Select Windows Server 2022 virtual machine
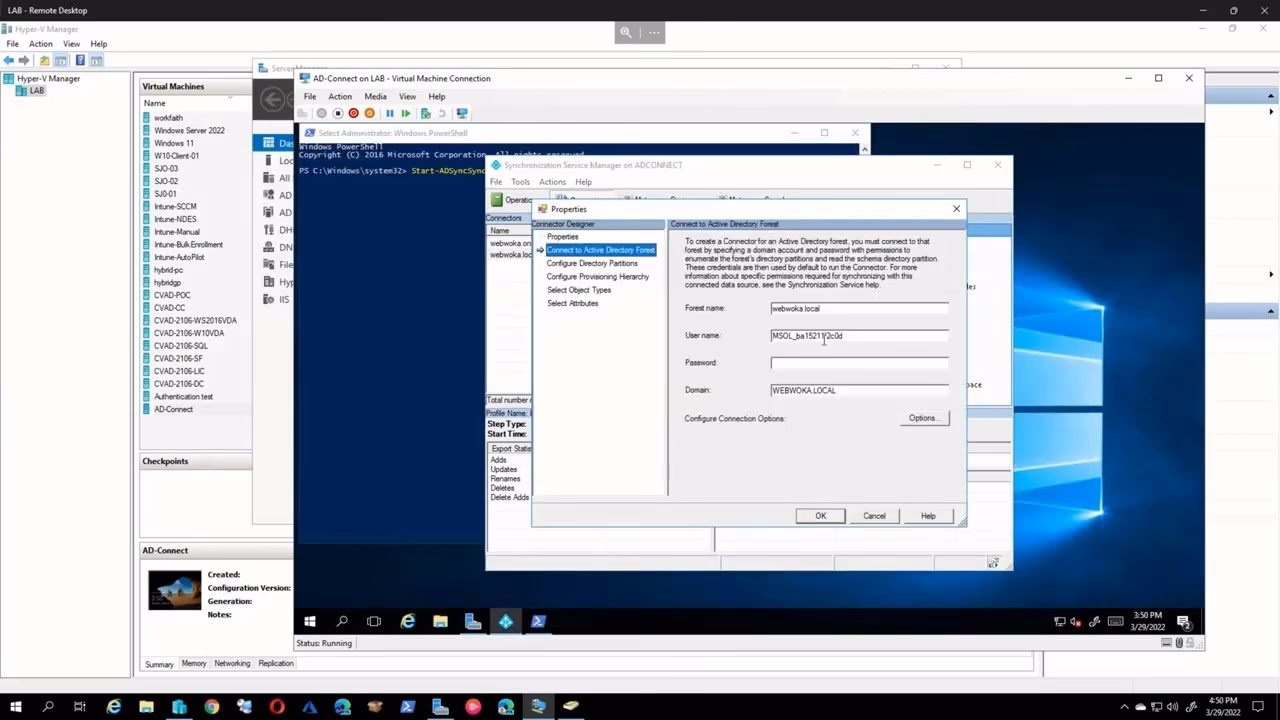The width and height of the screenshot is (1280, 720). tap(189, 130)
